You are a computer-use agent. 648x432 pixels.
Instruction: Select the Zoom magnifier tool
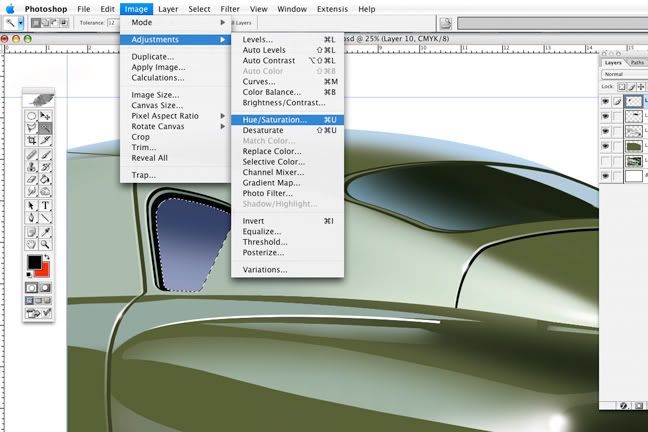(x=45, y=244)
